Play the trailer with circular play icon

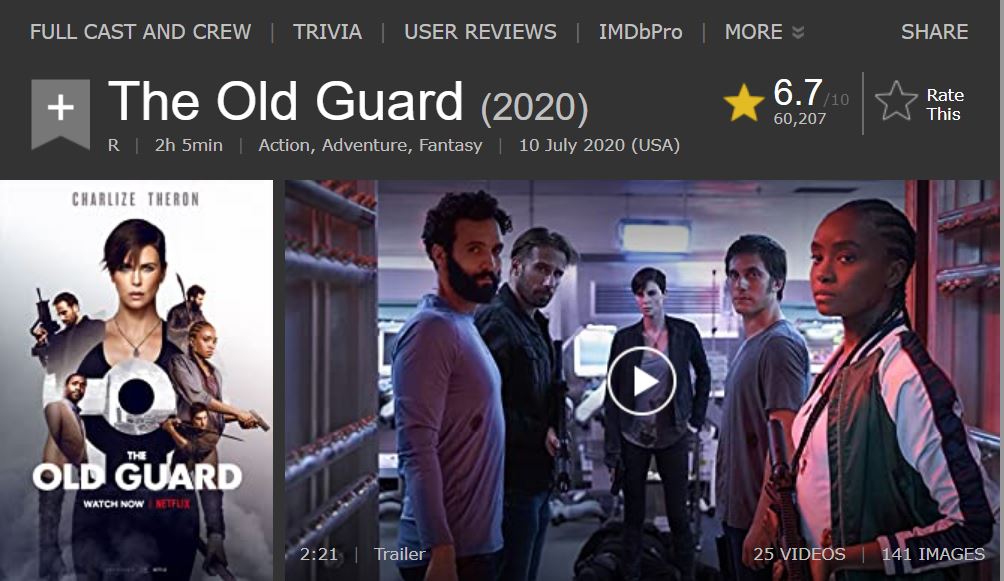coord(642,382)
